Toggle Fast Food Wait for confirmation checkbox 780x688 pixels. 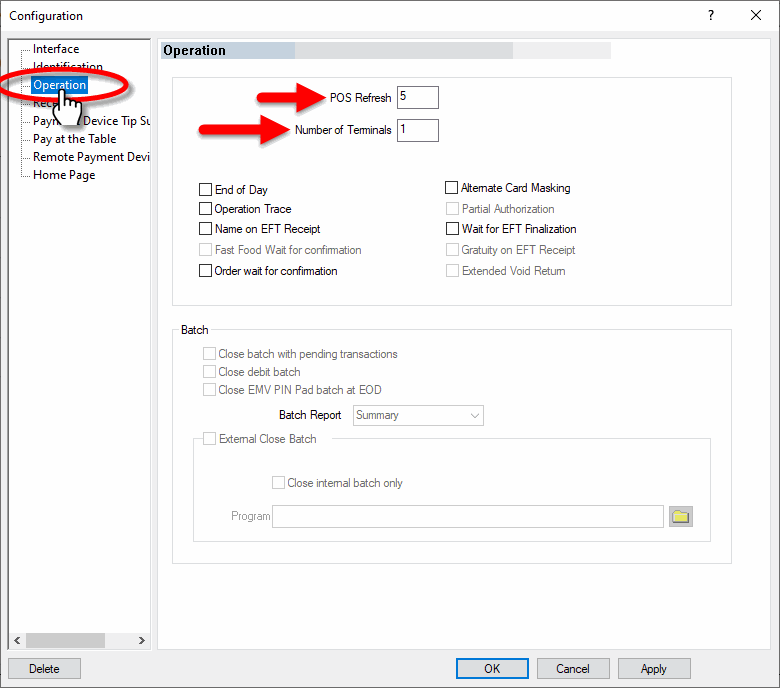pos(205,250)
